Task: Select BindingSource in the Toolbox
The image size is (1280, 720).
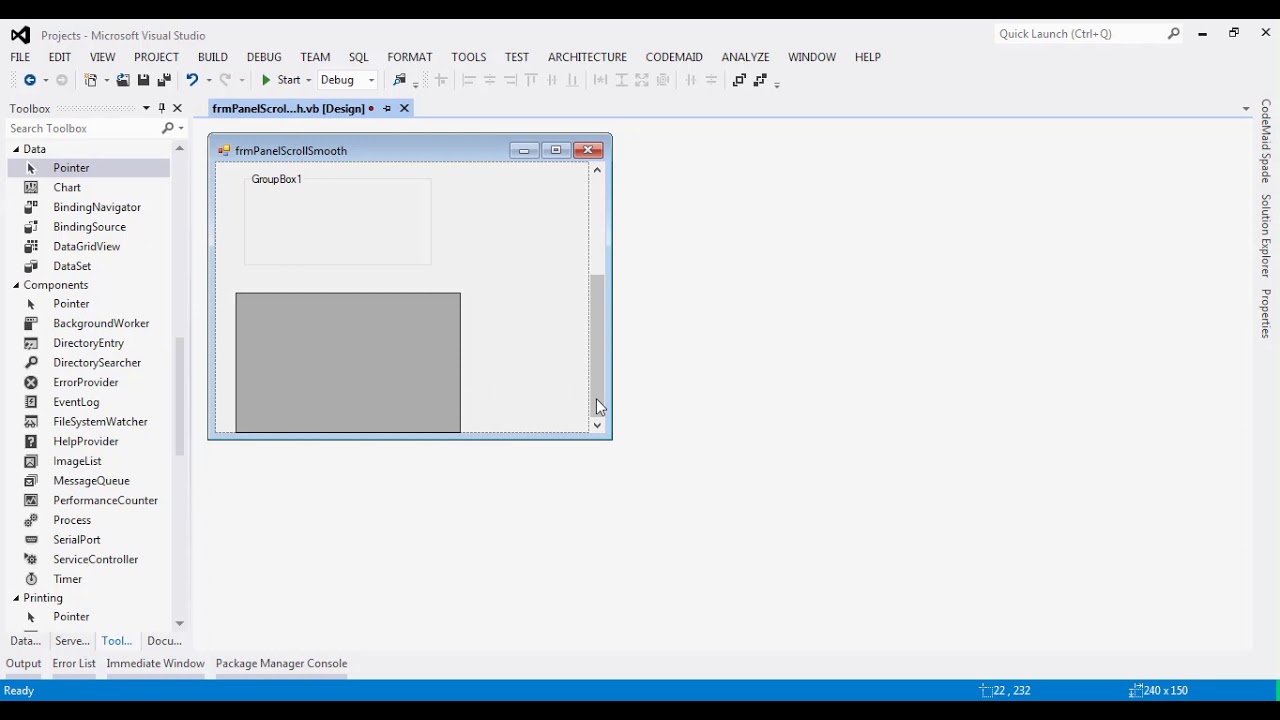Action: pos(89,227)
